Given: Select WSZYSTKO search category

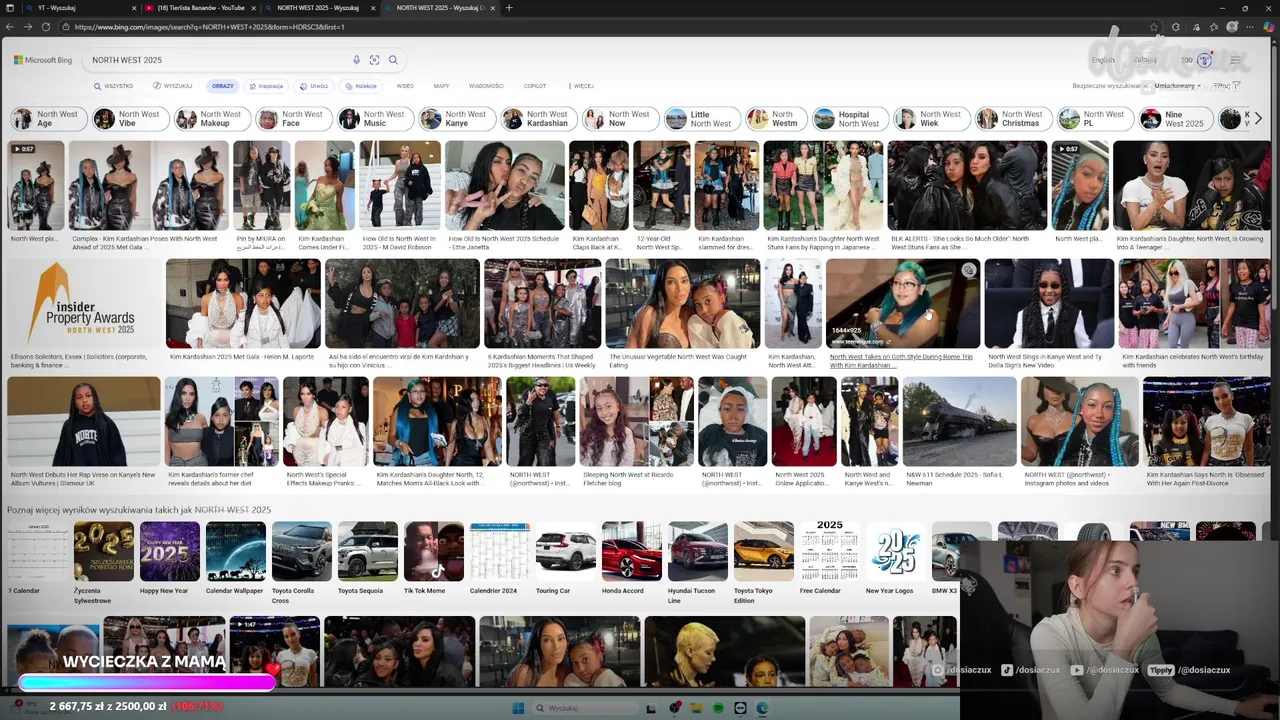Looking at the screenshot, I should pos(114,86).
